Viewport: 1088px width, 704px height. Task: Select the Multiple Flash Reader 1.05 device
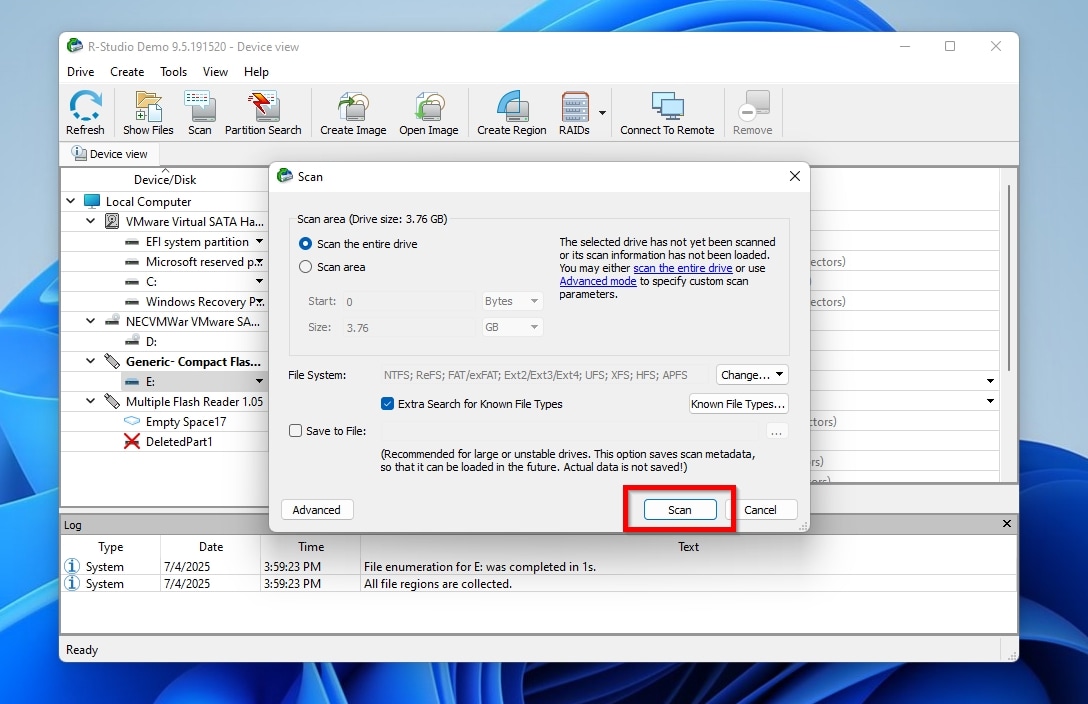click(x=194, y=402)
